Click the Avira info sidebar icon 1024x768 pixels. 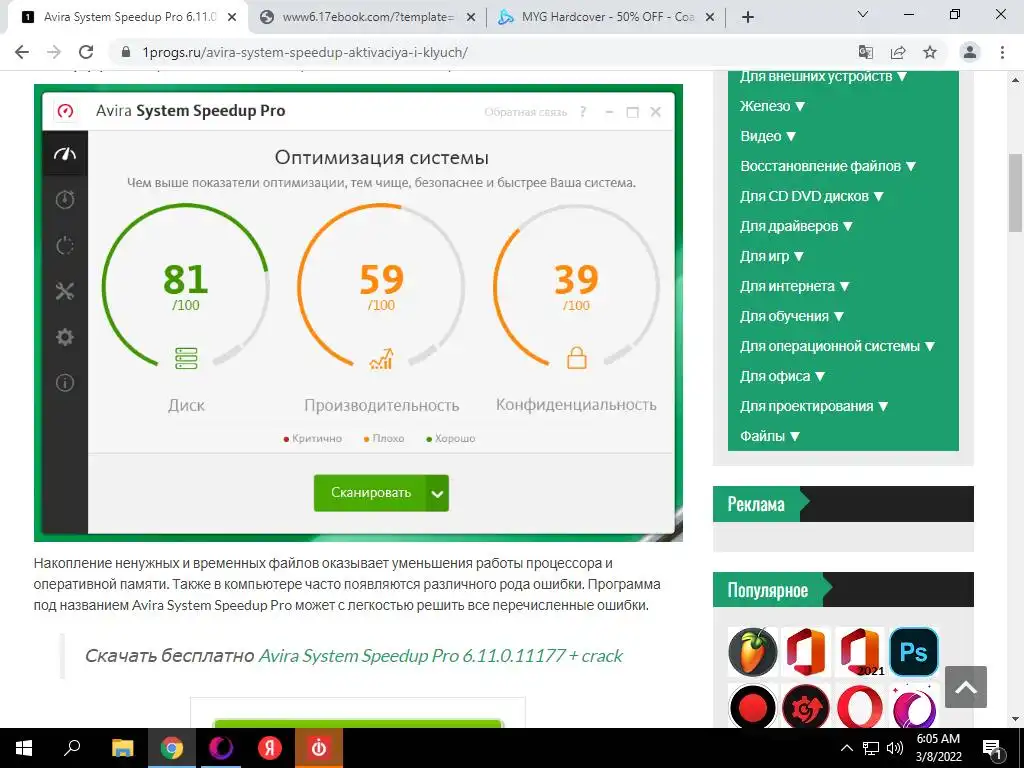click(x=65, y=383)
